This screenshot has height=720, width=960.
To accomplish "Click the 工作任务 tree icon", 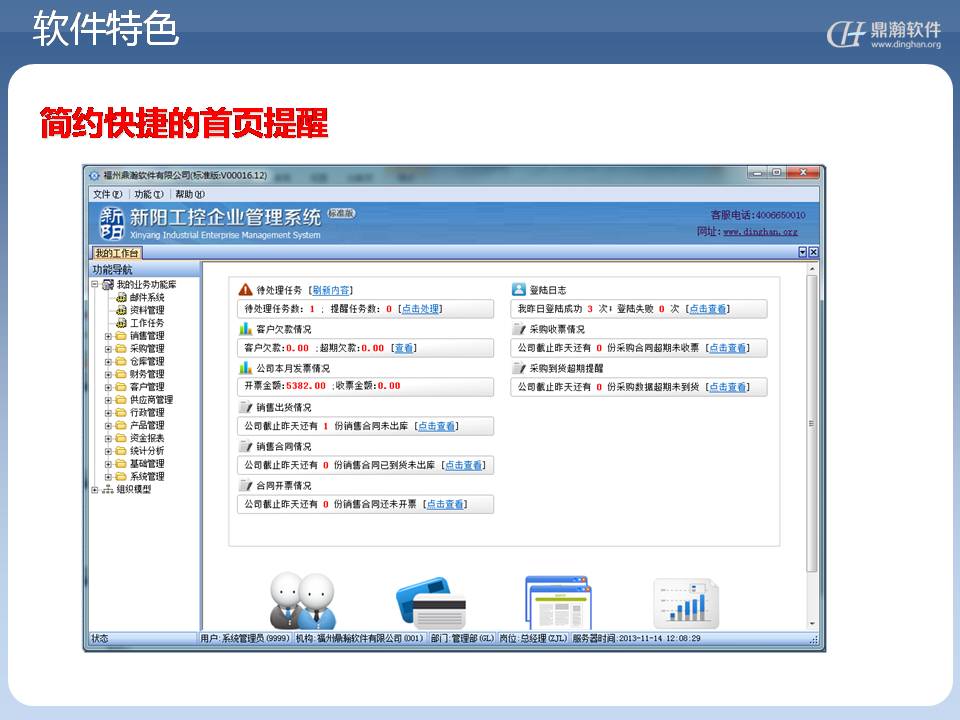I will (x=121, y=323).
